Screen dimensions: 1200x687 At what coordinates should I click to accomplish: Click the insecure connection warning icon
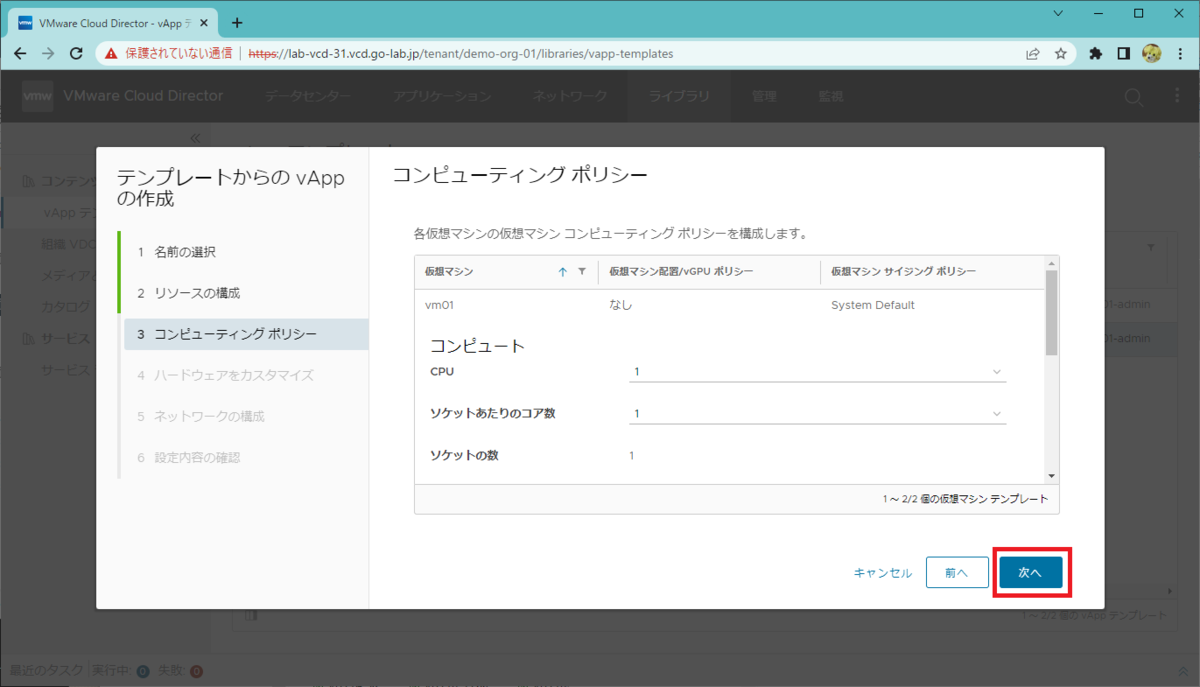[112, 54]
